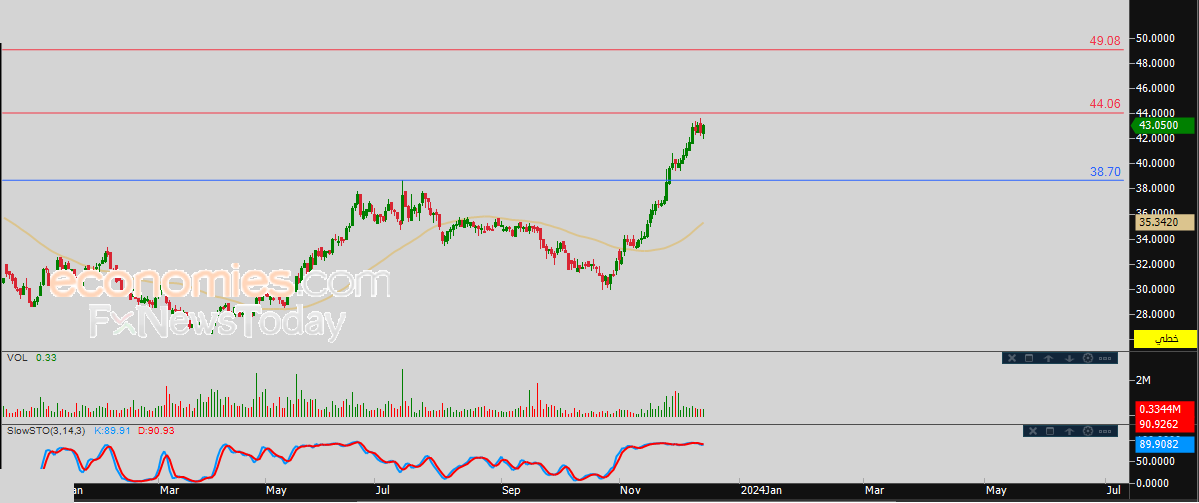Click the 35.3420 moving average price tag
The height and width of the screenshot is (503, 1199).
[x=1165, y=222]
